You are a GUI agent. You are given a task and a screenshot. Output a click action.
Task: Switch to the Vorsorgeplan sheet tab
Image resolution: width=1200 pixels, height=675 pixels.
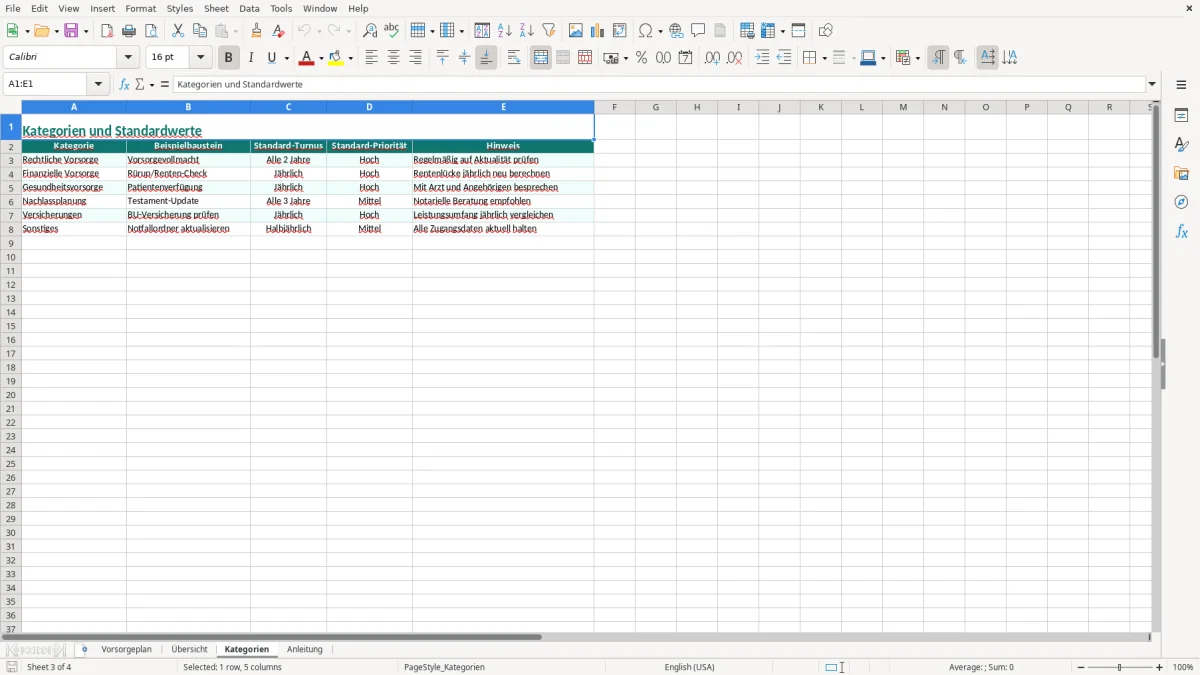pos(127,650)
